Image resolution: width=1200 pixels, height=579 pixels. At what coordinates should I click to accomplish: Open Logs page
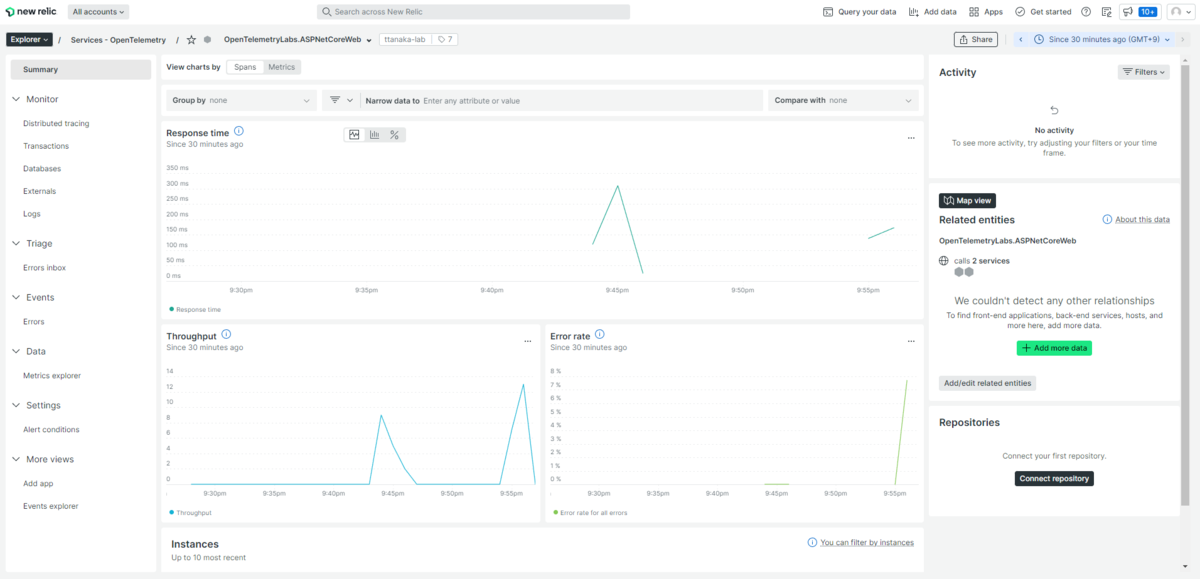tap(32, 214)
